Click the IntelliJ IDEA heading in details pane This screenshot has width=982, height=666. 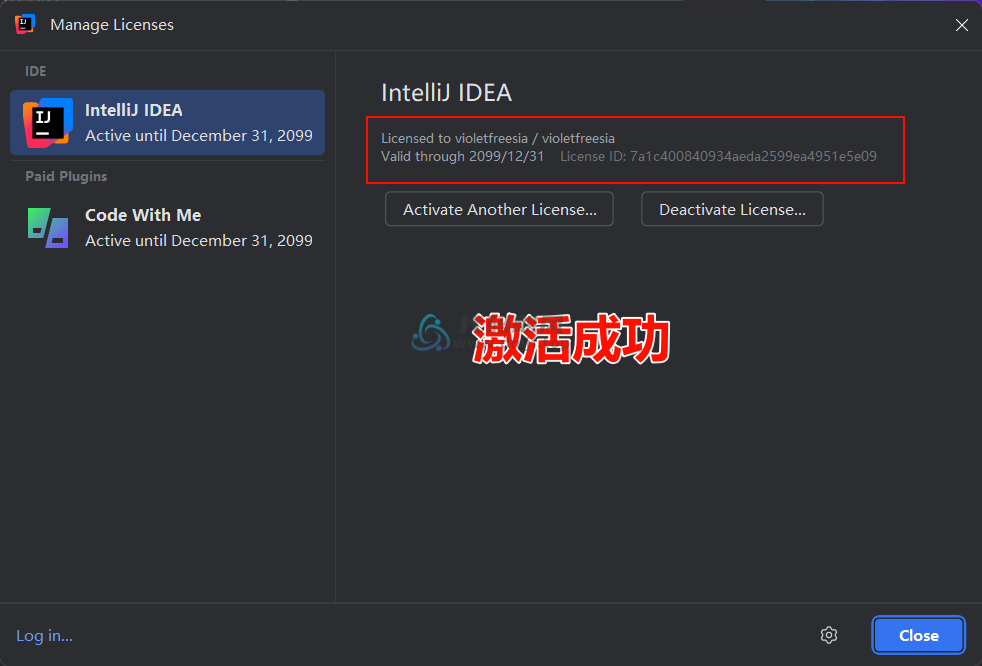coord(447,93)
